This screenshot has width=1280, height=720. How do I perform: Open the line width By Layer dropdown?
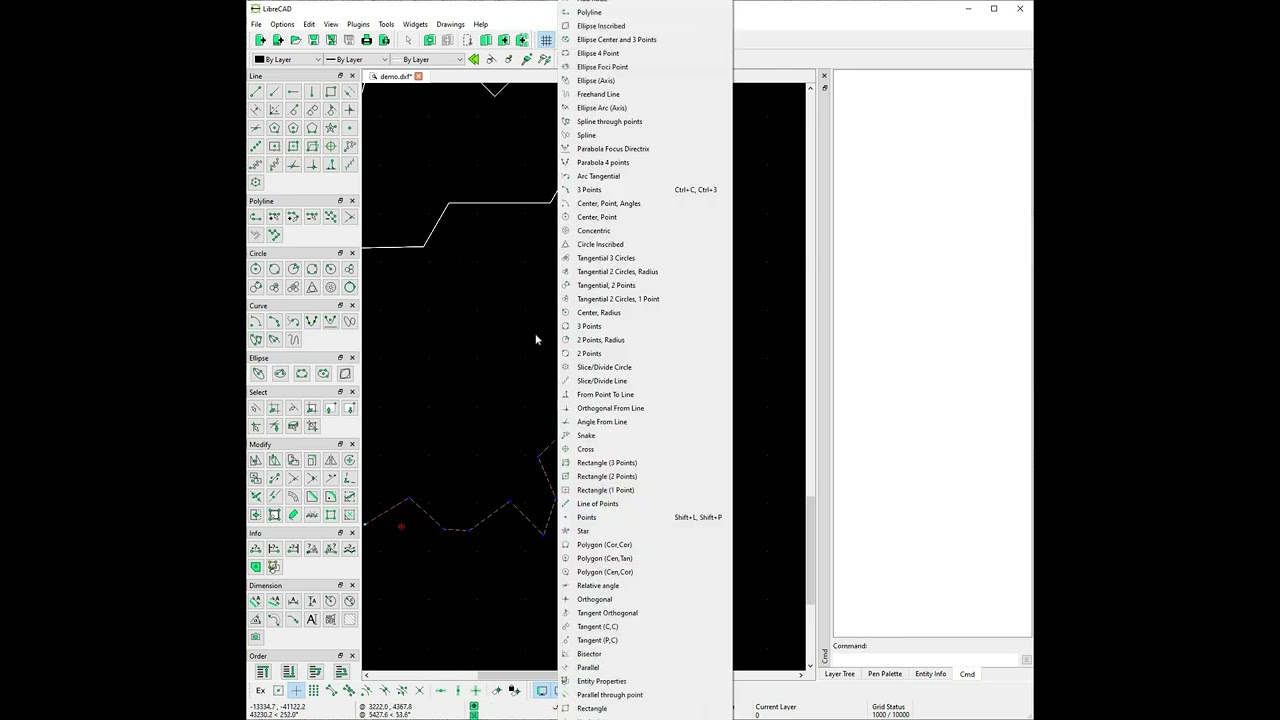pos(358,59)
